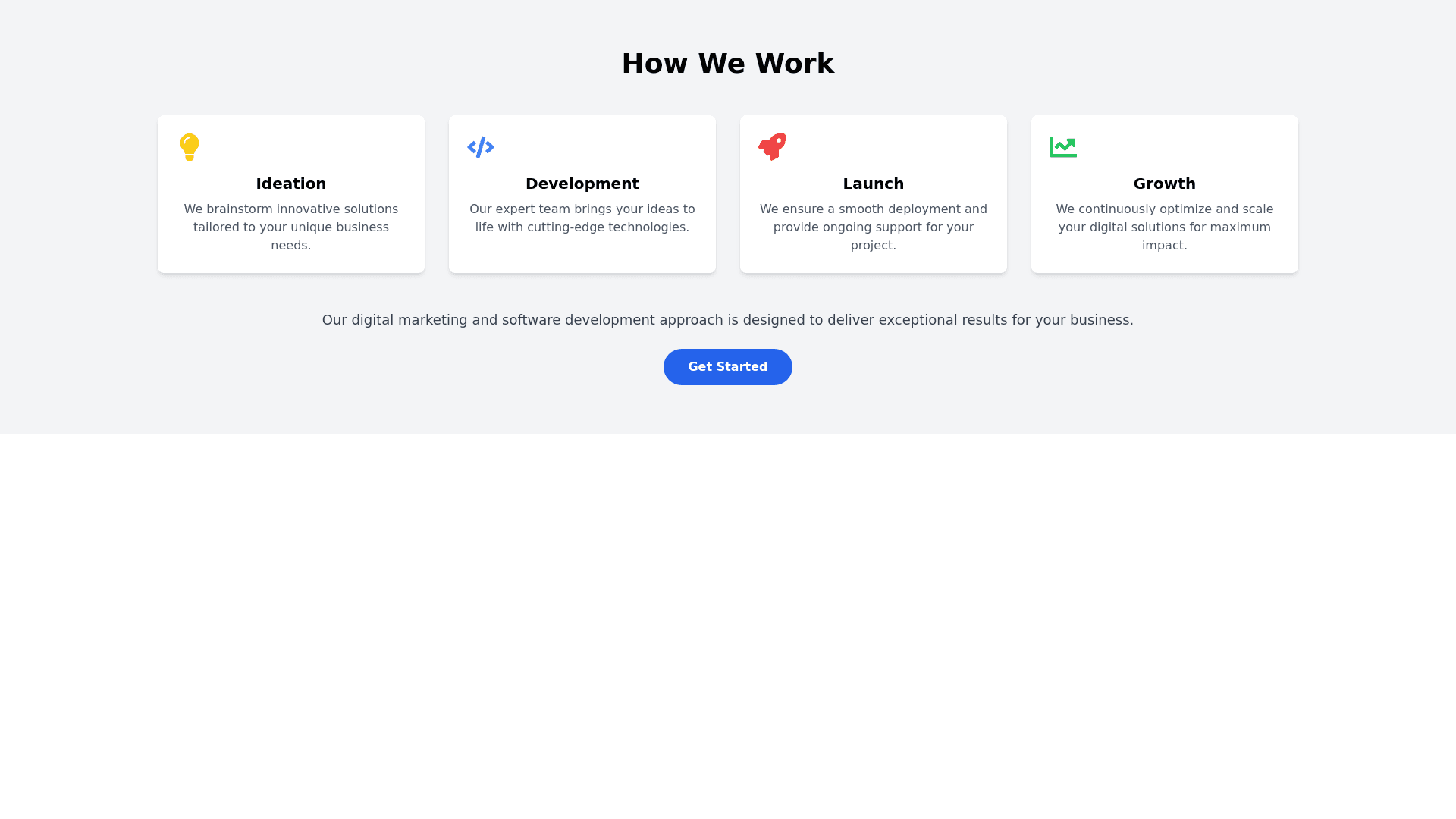Select the Development card body paragraph

[x=582, y=218]
